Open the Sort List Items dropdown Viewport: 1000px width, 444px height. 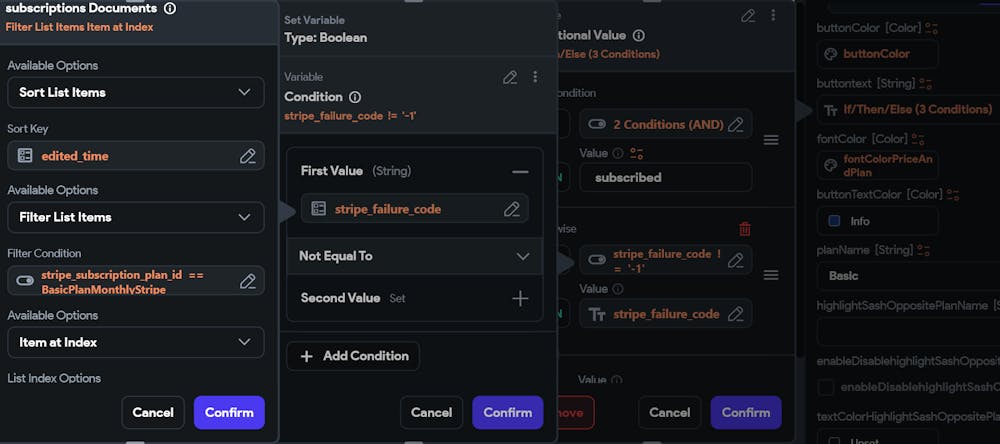coord(136,92)
